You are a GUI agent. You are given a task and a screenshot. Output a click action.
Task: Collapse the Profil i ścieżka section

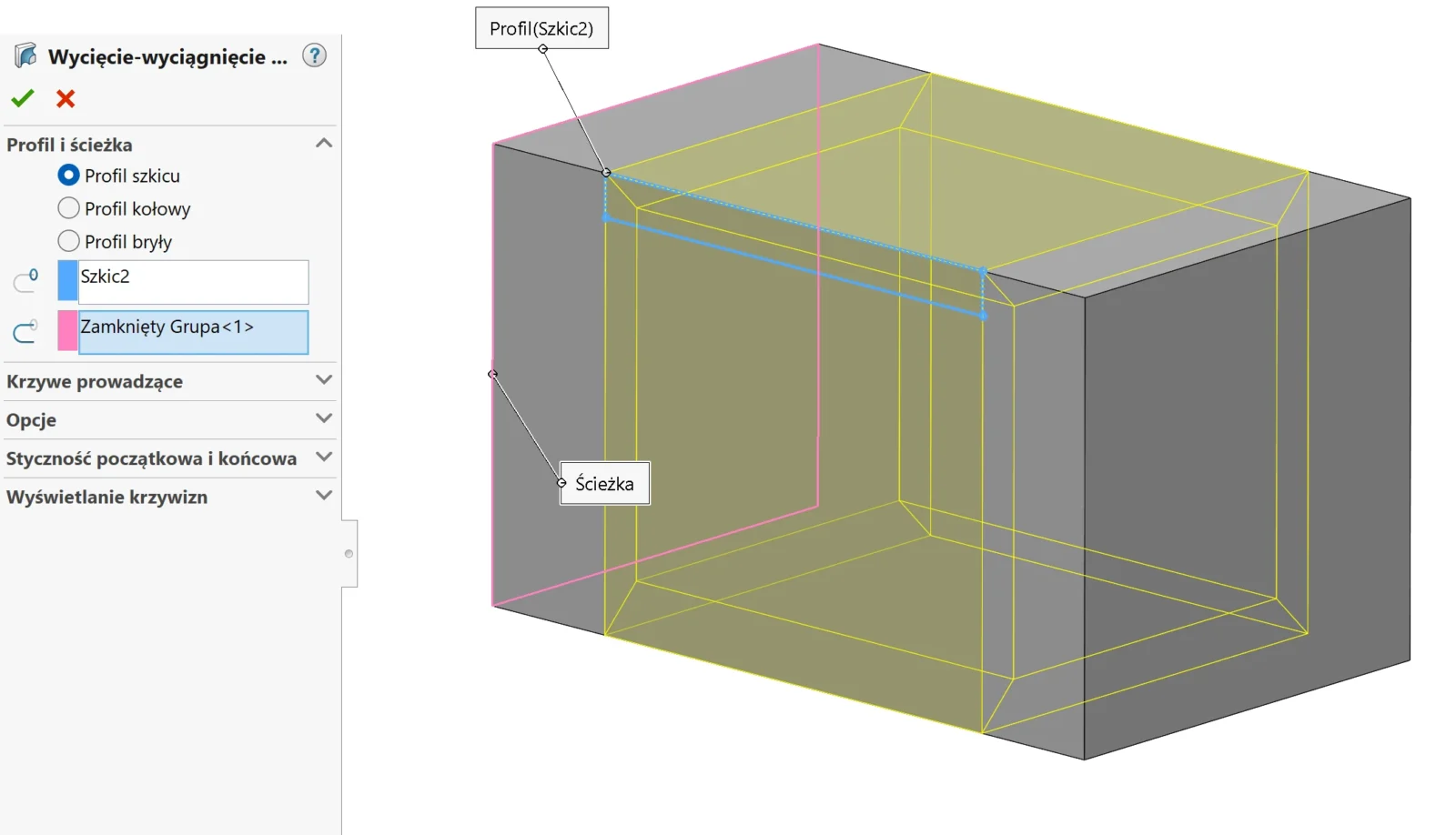tap(324, 144)
